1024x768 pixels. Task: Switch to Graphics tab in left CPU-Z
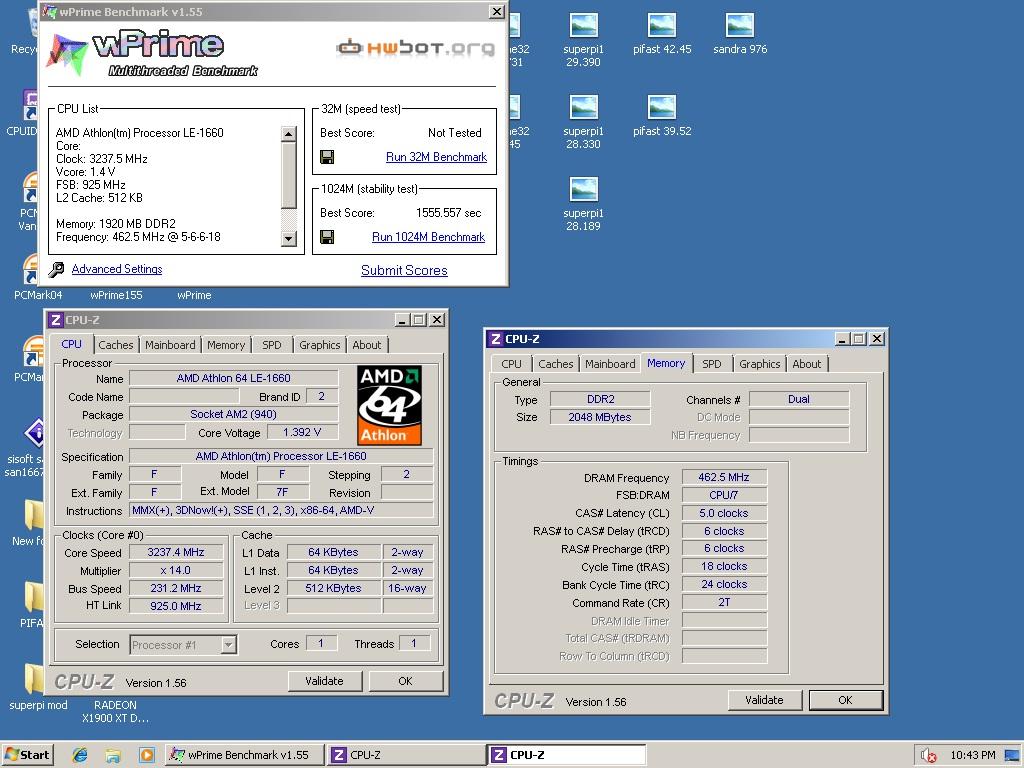click(319, 345)
